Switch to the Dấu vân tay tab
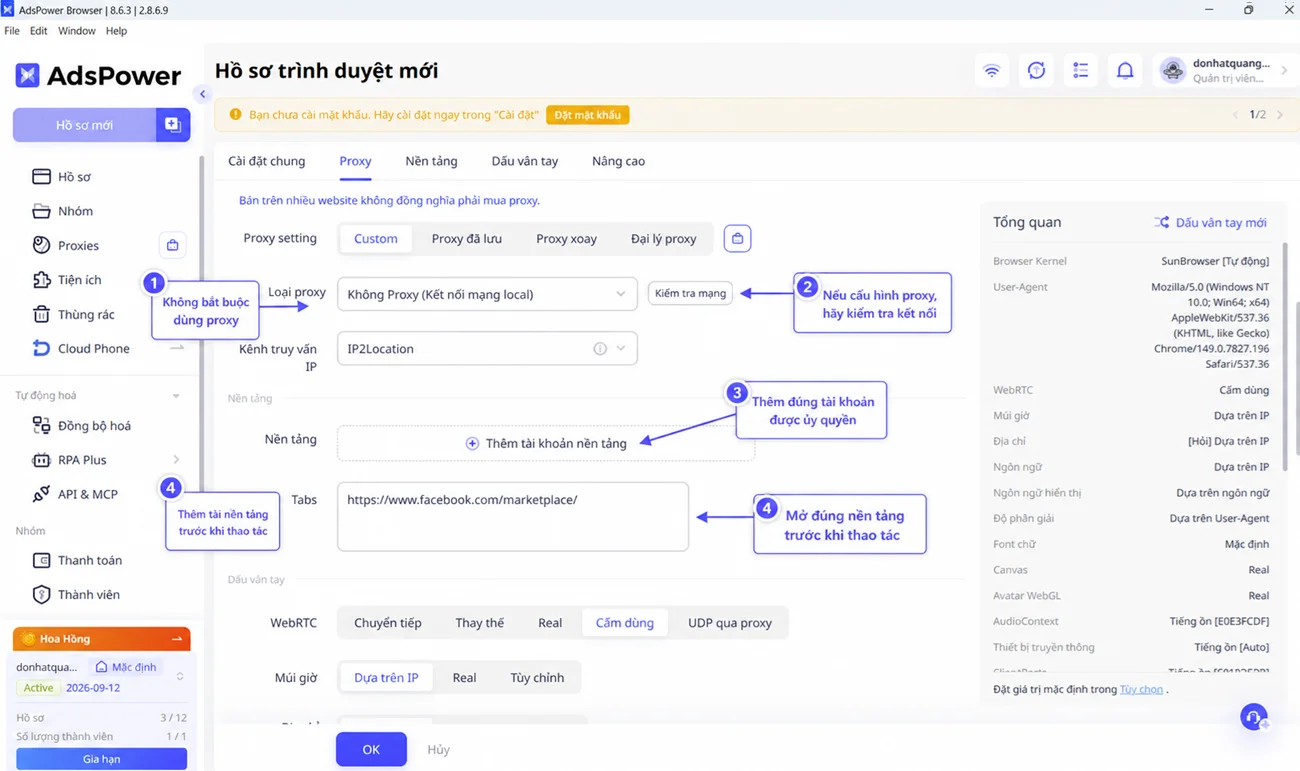 point(525,161)
